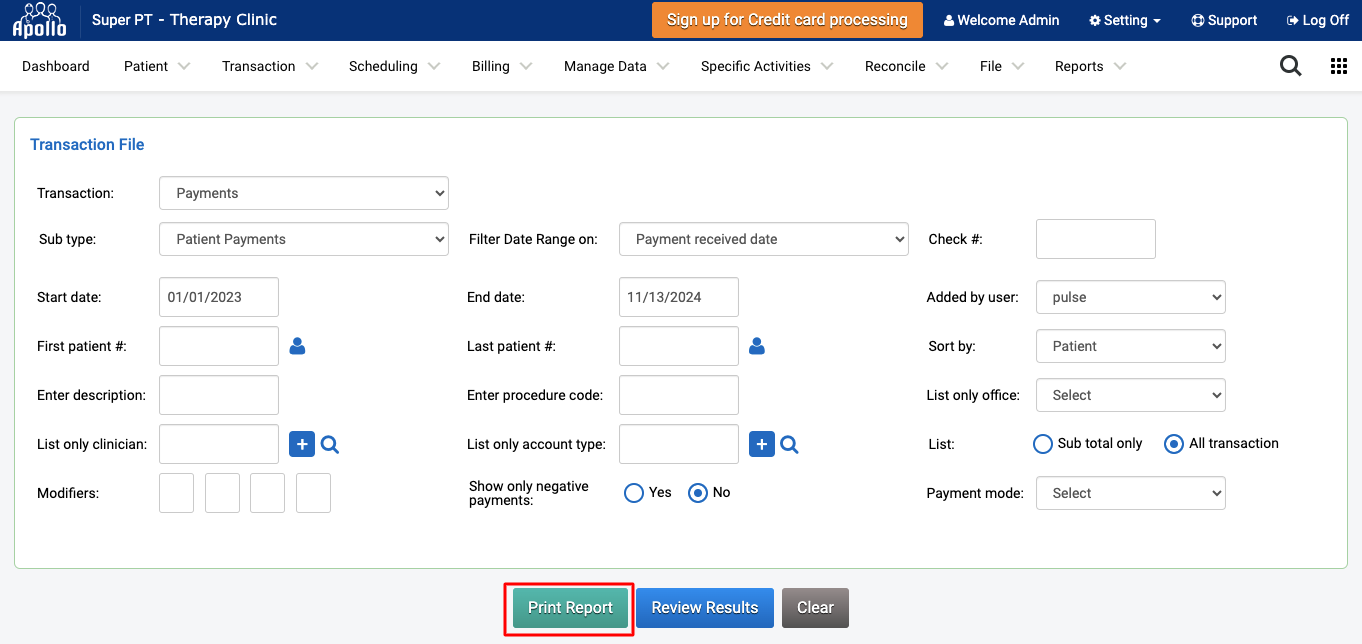Click the Review Results button
Screen dimensions: 1362x644
(705, 608)
